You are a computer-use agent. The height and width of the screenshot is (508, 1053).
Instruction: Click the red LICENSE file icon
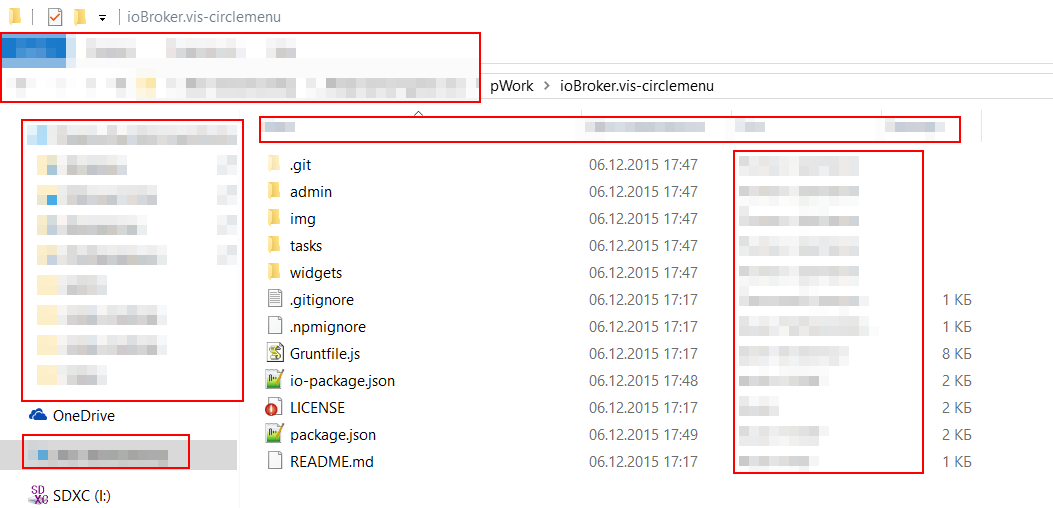click(276, 407)
